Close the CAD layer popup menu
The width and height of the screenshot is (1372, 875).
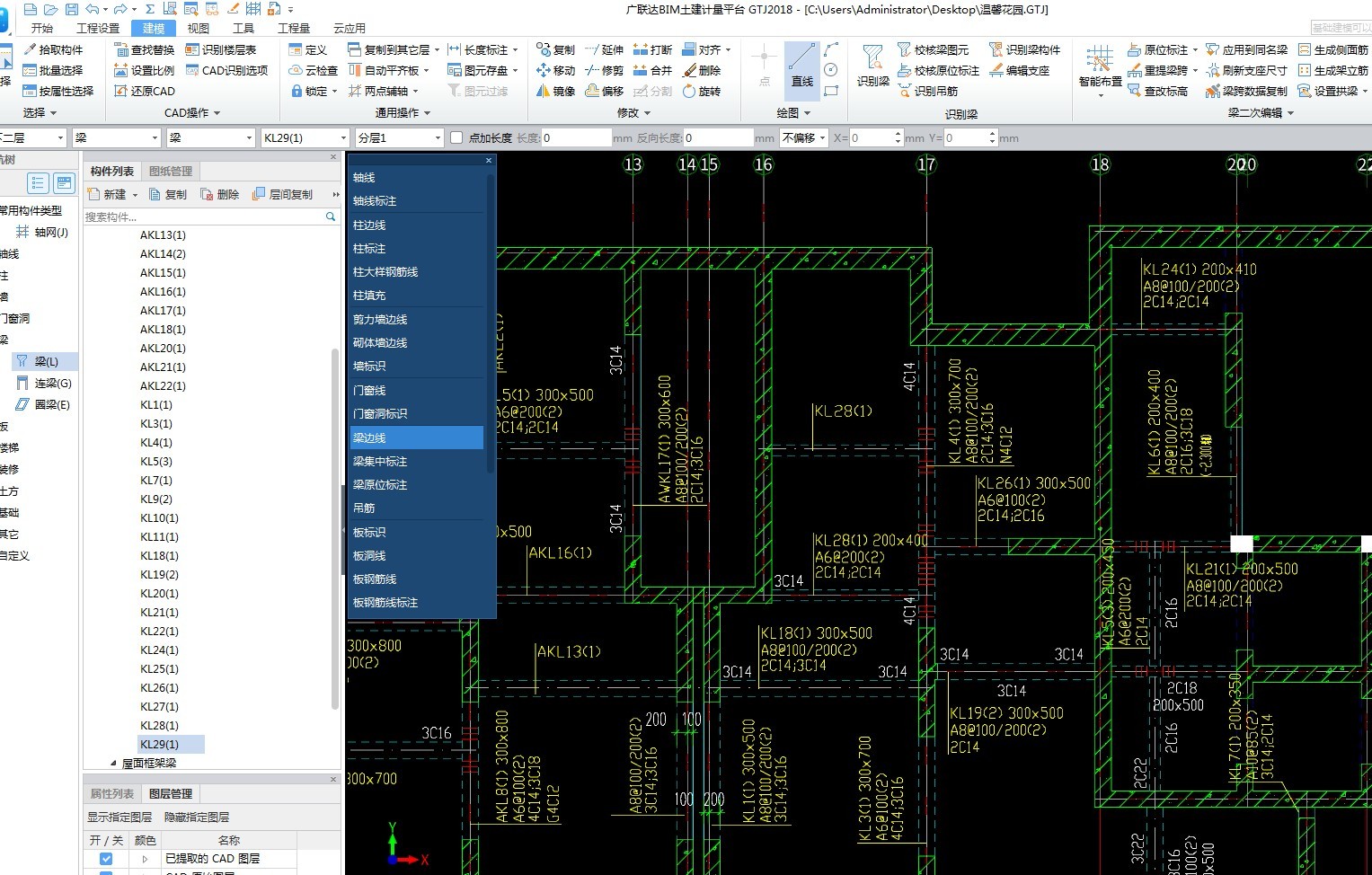pos(489,160)
